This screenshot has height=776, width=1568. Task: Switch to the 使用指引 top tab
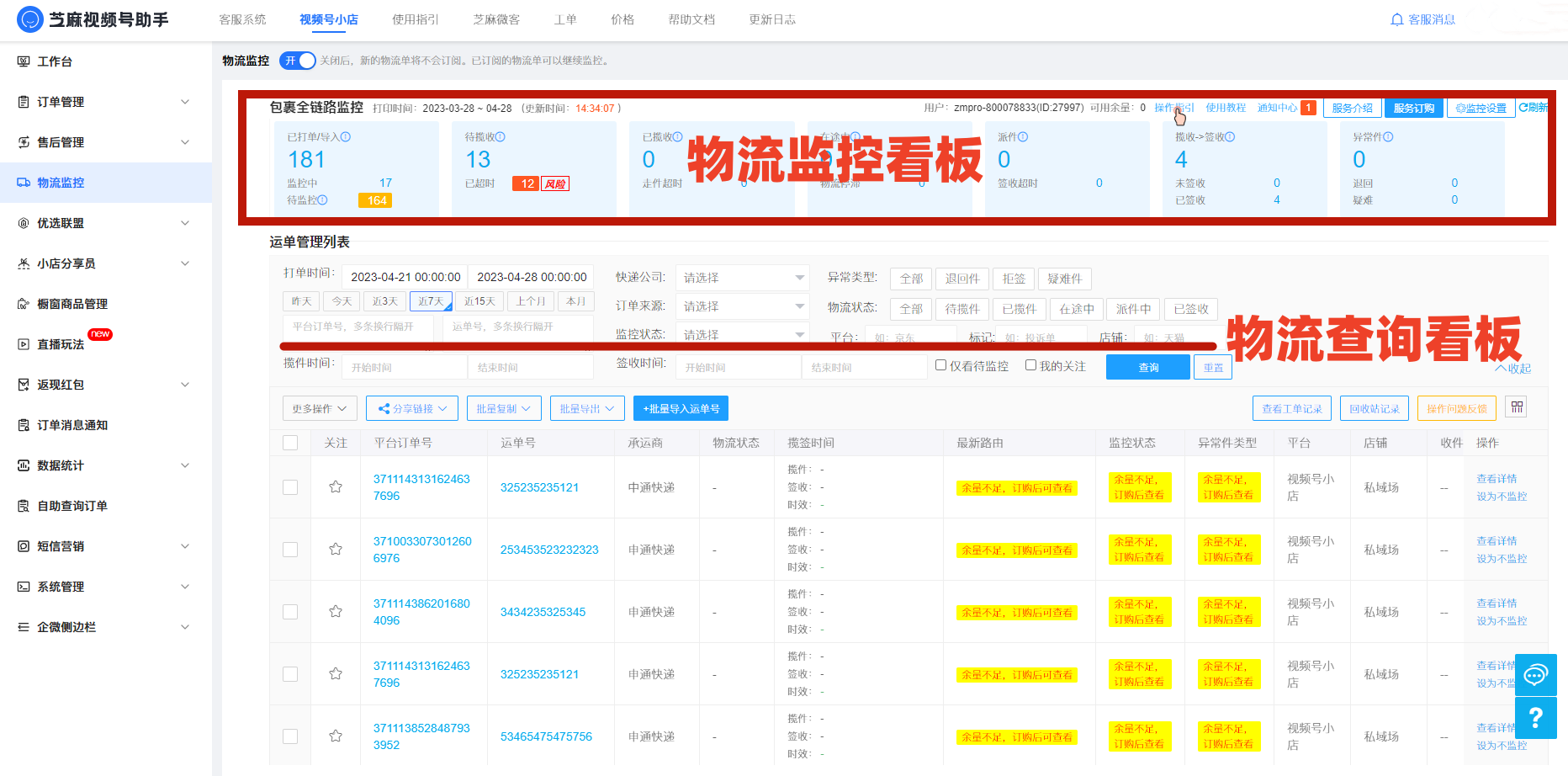tap(416, 19)
